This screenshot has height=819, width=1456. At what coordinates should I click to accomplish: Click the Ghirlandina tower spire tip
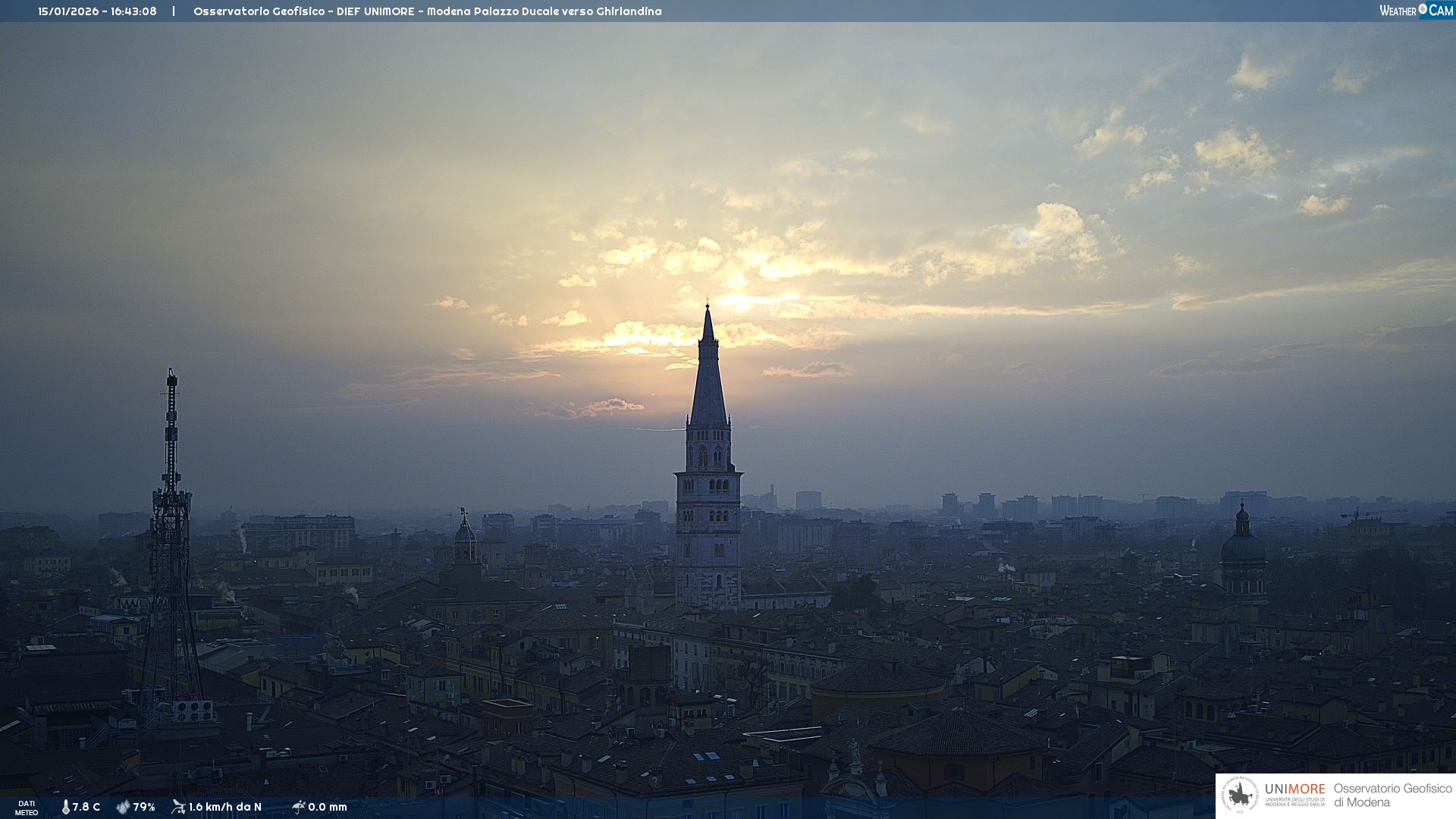click(708, 306)
